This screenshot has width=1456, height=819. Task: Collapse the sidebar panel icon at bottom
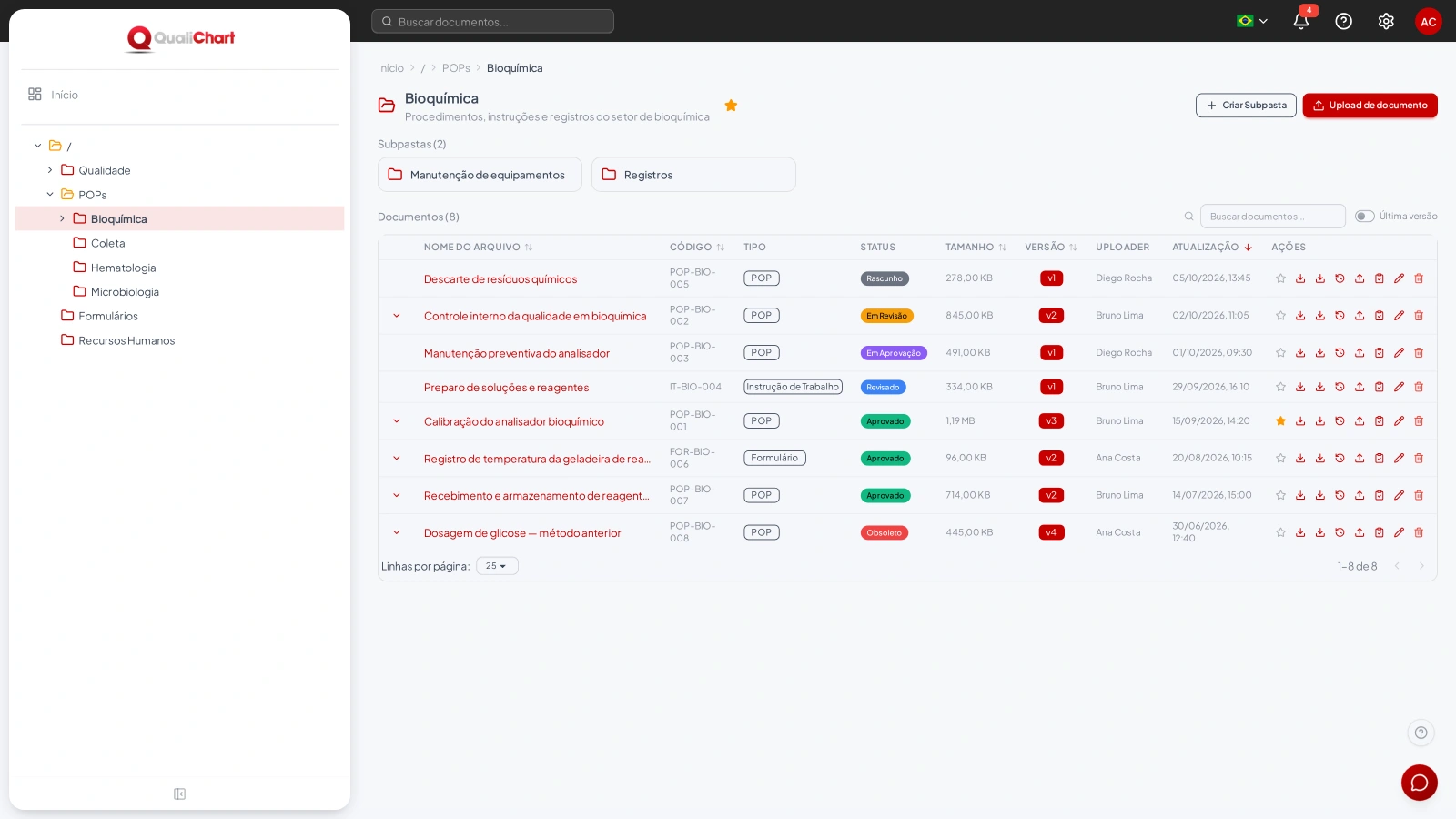click(x=179, y=794)
